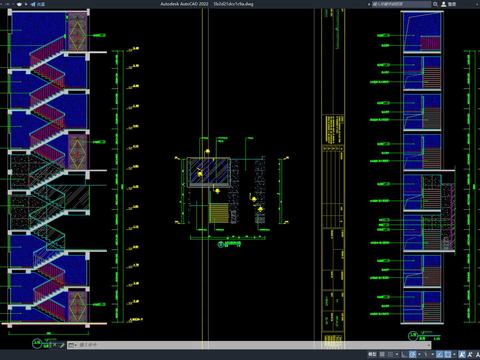Click the user sign-in icon
480x360 pixels.
point(444,4)
